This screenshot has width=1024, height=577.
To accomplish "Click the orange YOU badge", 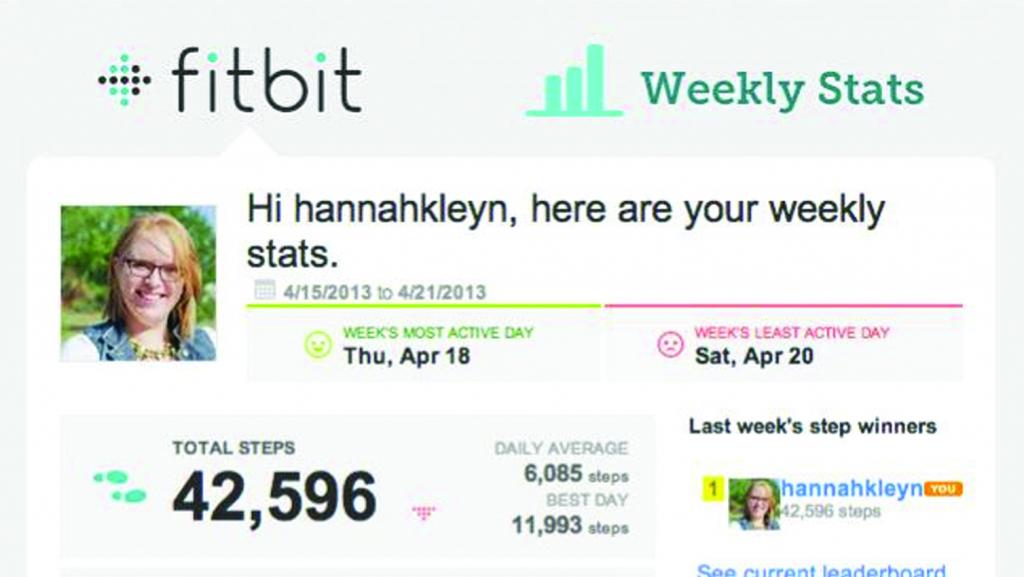I will coord(943,488).
